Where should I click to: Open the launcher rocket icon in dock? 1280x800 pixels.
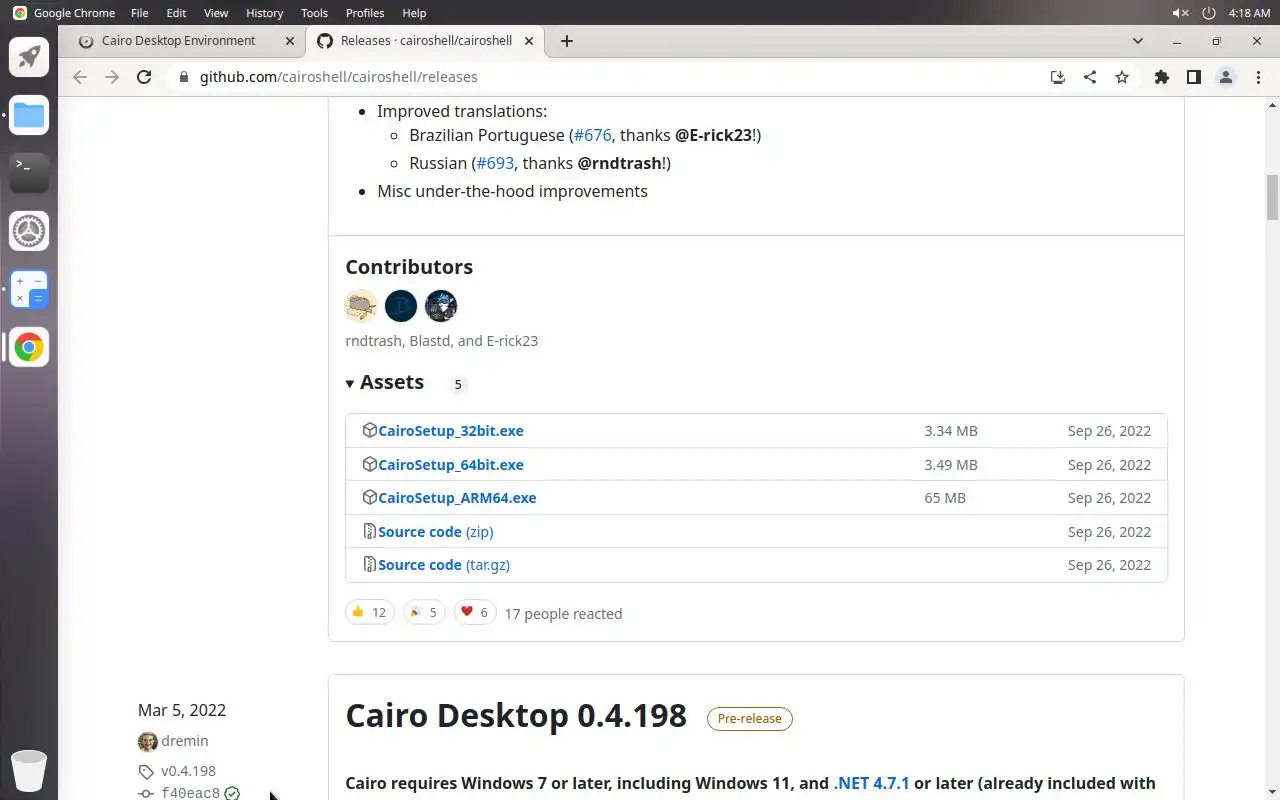[x=29, y=57]
